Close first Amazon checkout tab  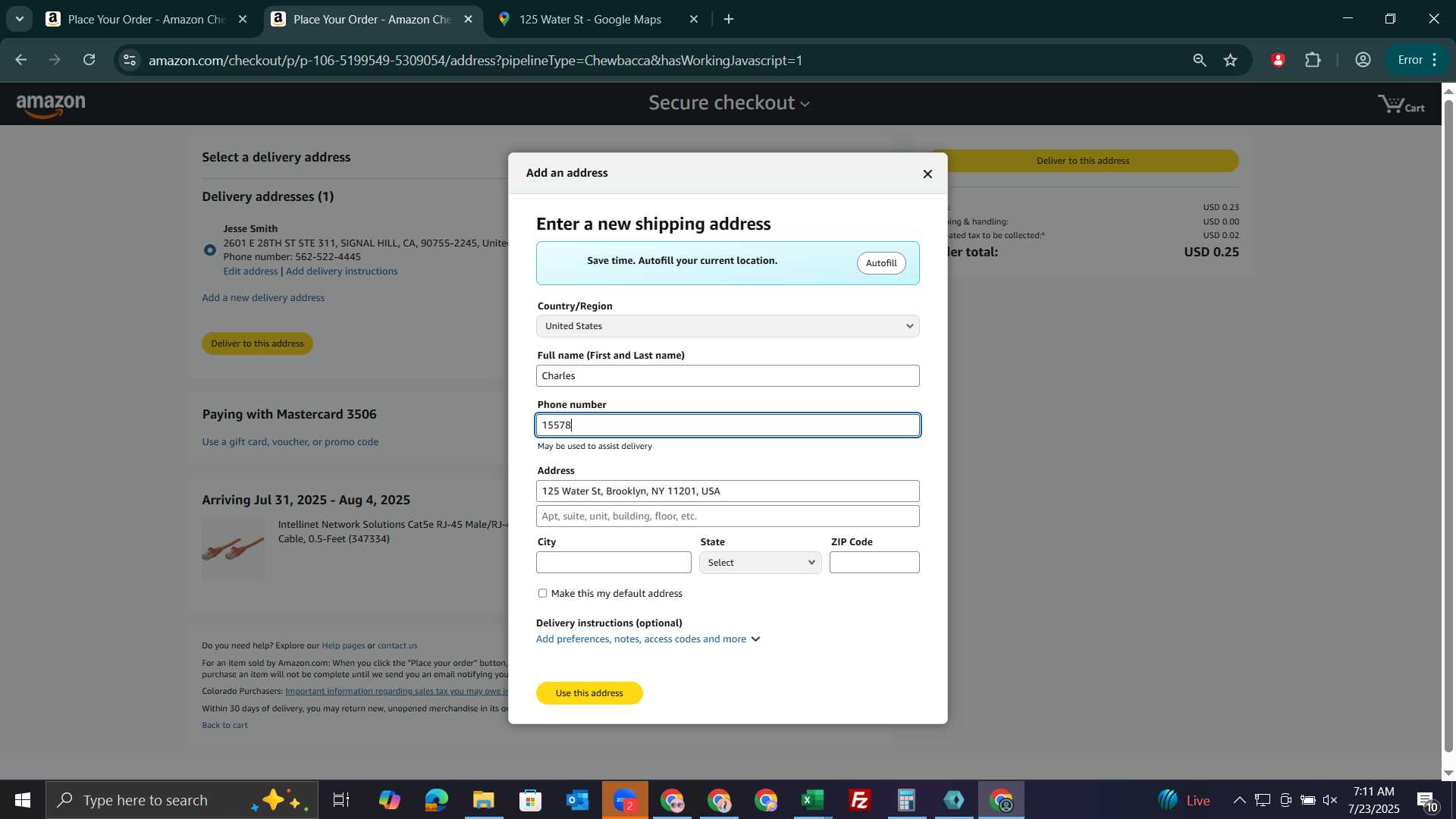243,20
